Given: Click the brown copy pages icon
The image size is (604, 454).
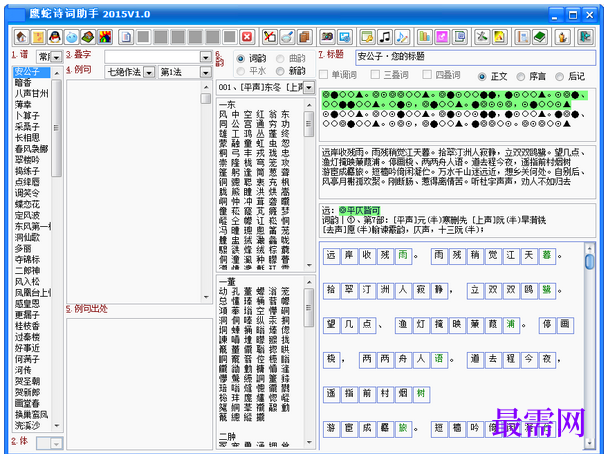Looking at the screenshot, I should click(304, 37).
